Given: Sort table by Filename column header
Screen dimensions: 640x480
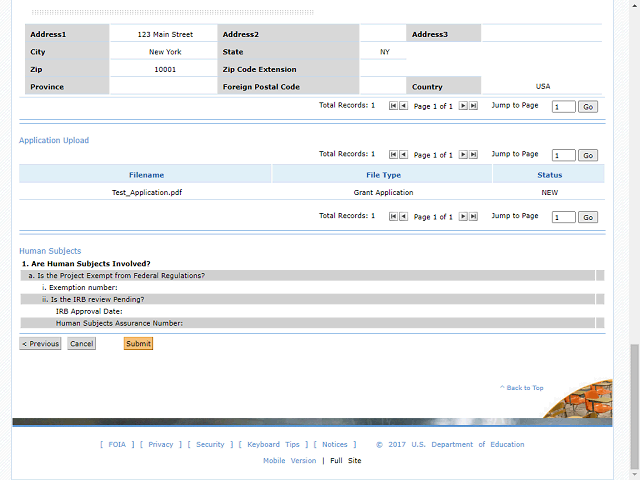Looking at the screenshot, I should (x=146, y=175).
